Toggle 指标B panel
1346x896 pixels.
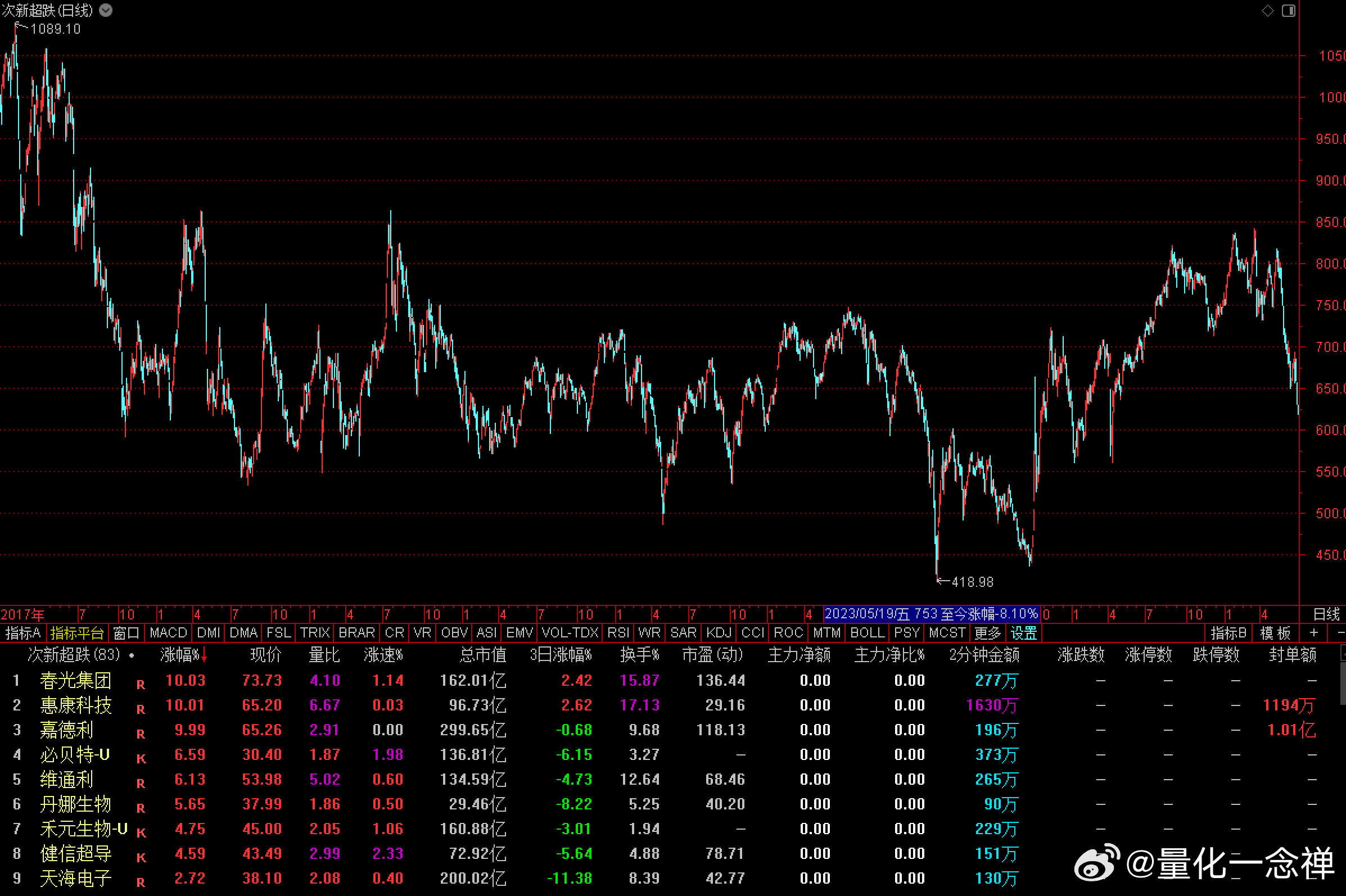[x=1228, y=632]
